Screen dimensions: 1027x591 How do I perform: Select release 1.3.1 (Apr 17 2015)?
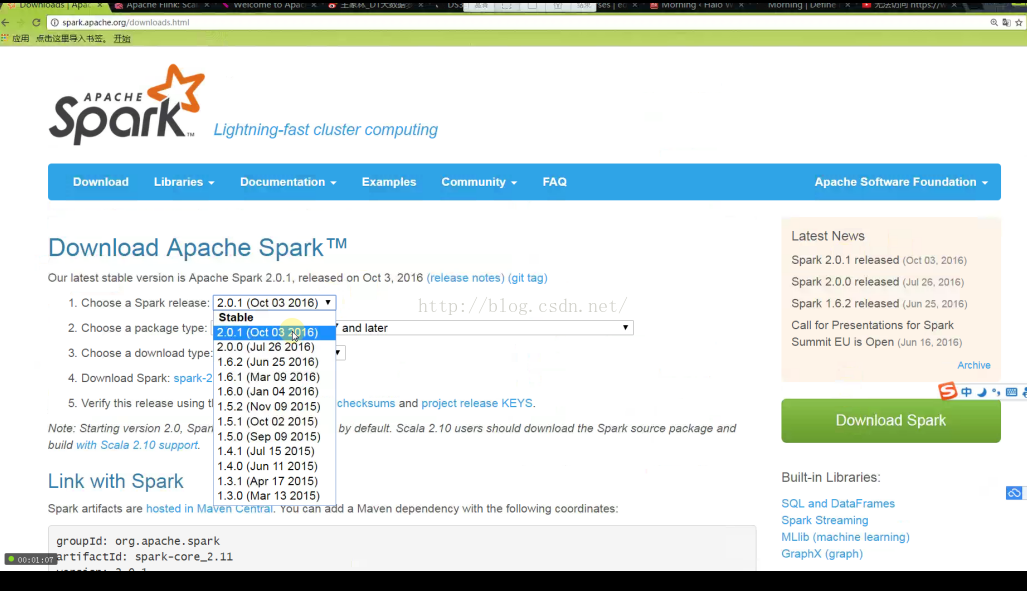[274, 481]
